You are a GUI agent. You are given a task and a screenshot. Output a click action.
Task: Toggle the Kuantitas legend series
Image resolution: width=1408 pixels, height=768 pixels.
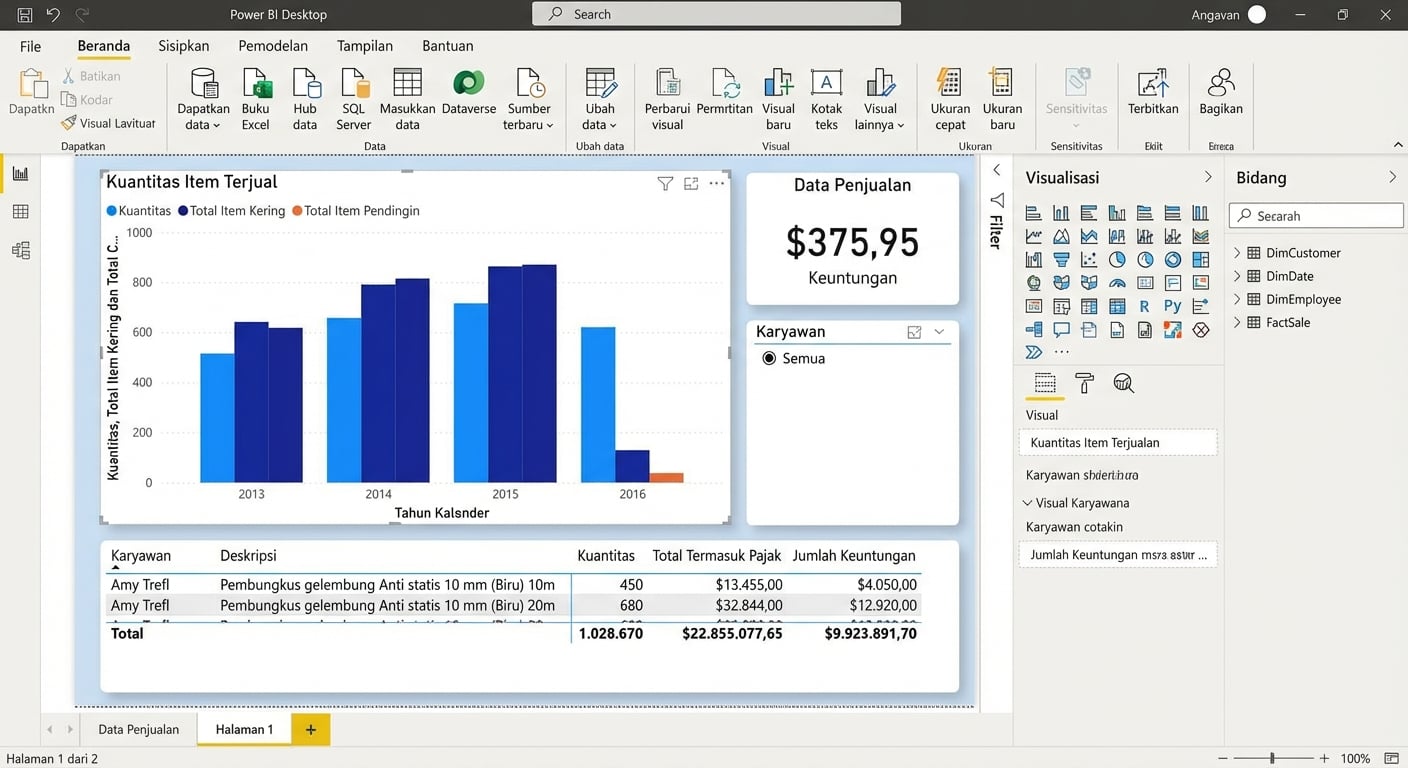click(x=139, y=211)
